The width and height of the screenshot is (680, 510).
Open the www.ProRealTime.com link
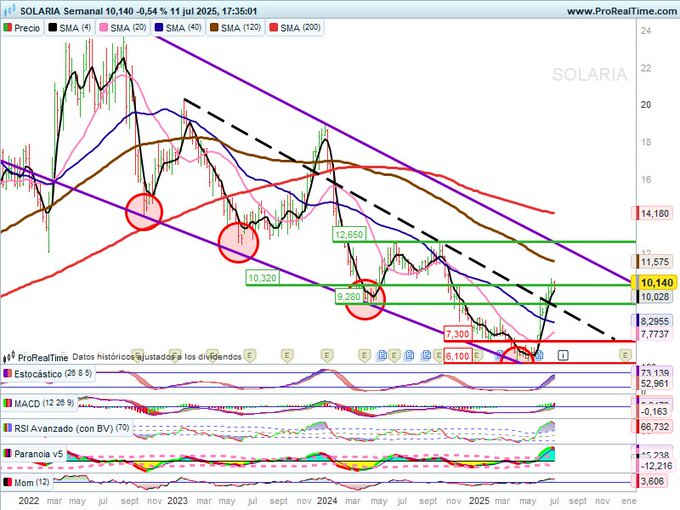[x=621, y=11]
